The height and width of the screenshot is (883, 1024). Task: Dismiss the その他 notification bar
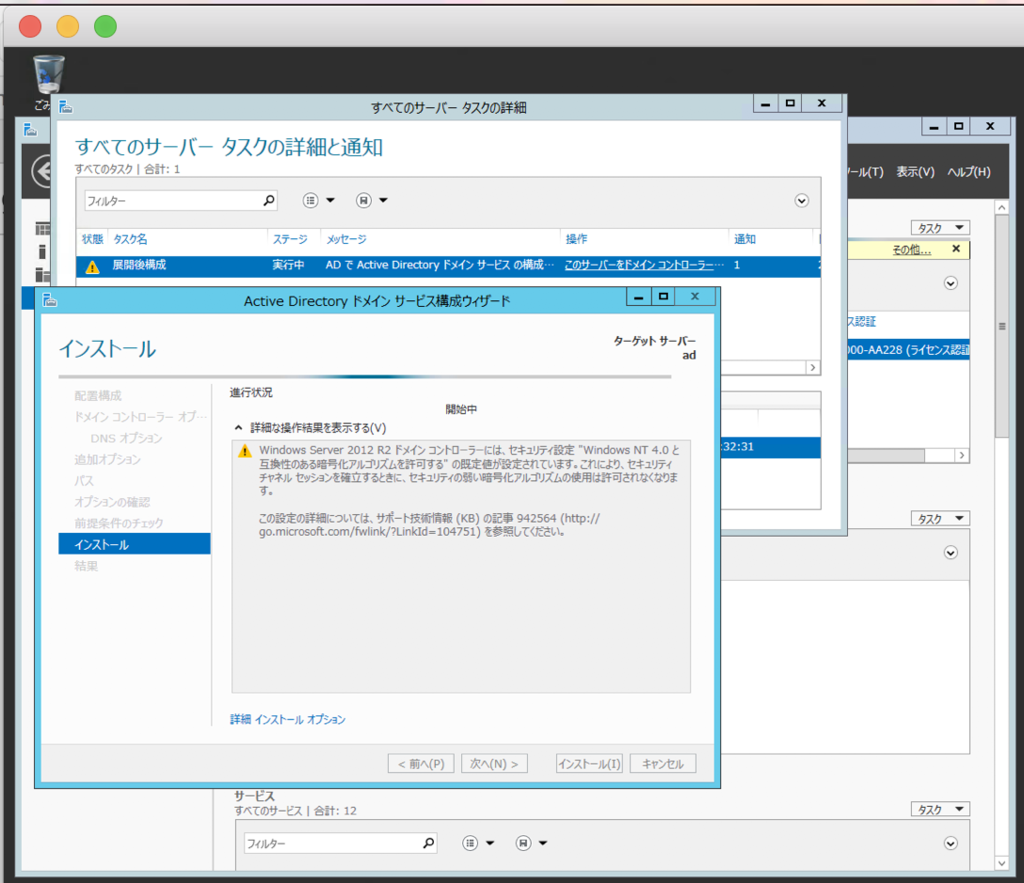tap(956, 249)
